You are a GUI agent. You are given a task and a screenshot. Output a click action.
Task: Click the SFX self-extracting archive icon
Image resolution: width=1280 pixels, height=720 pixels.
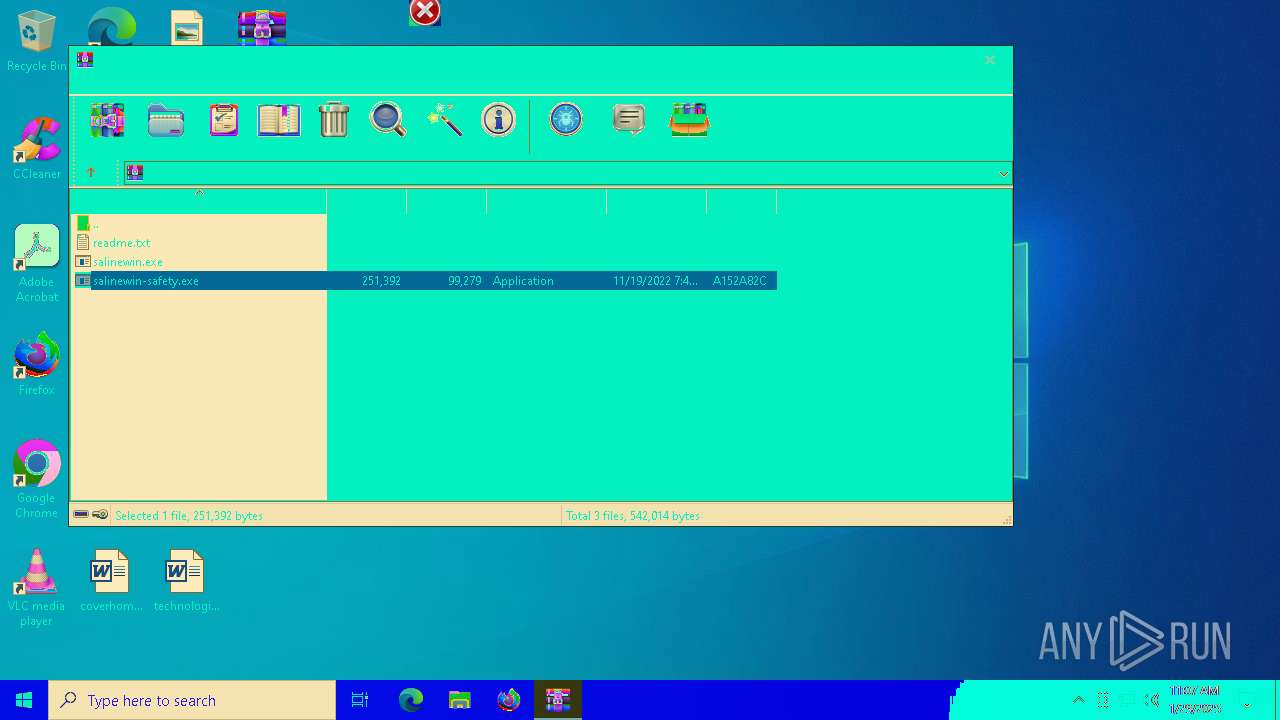[x=690, y=120]
